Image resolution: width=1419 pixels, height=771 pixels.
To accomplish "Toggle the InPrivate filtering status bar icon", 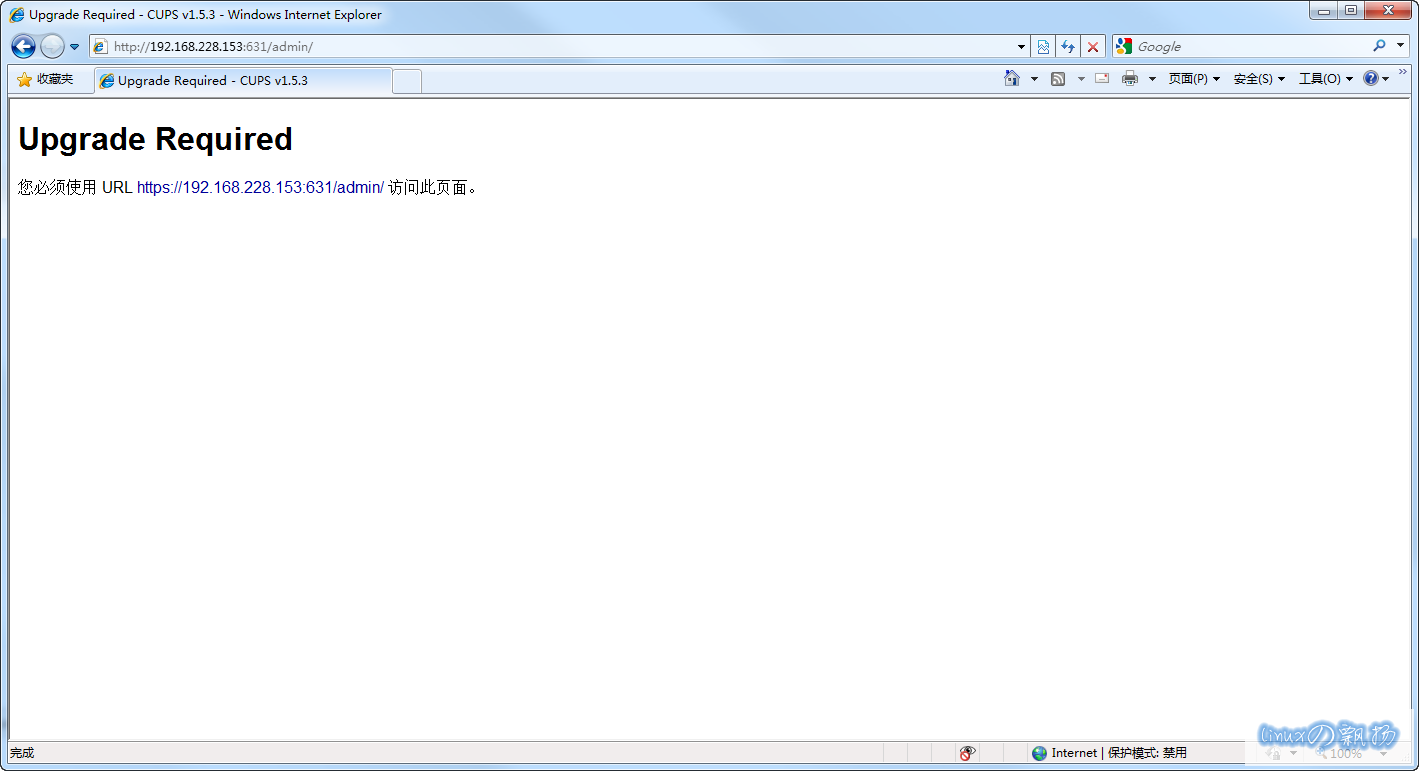I will [967, 753].
